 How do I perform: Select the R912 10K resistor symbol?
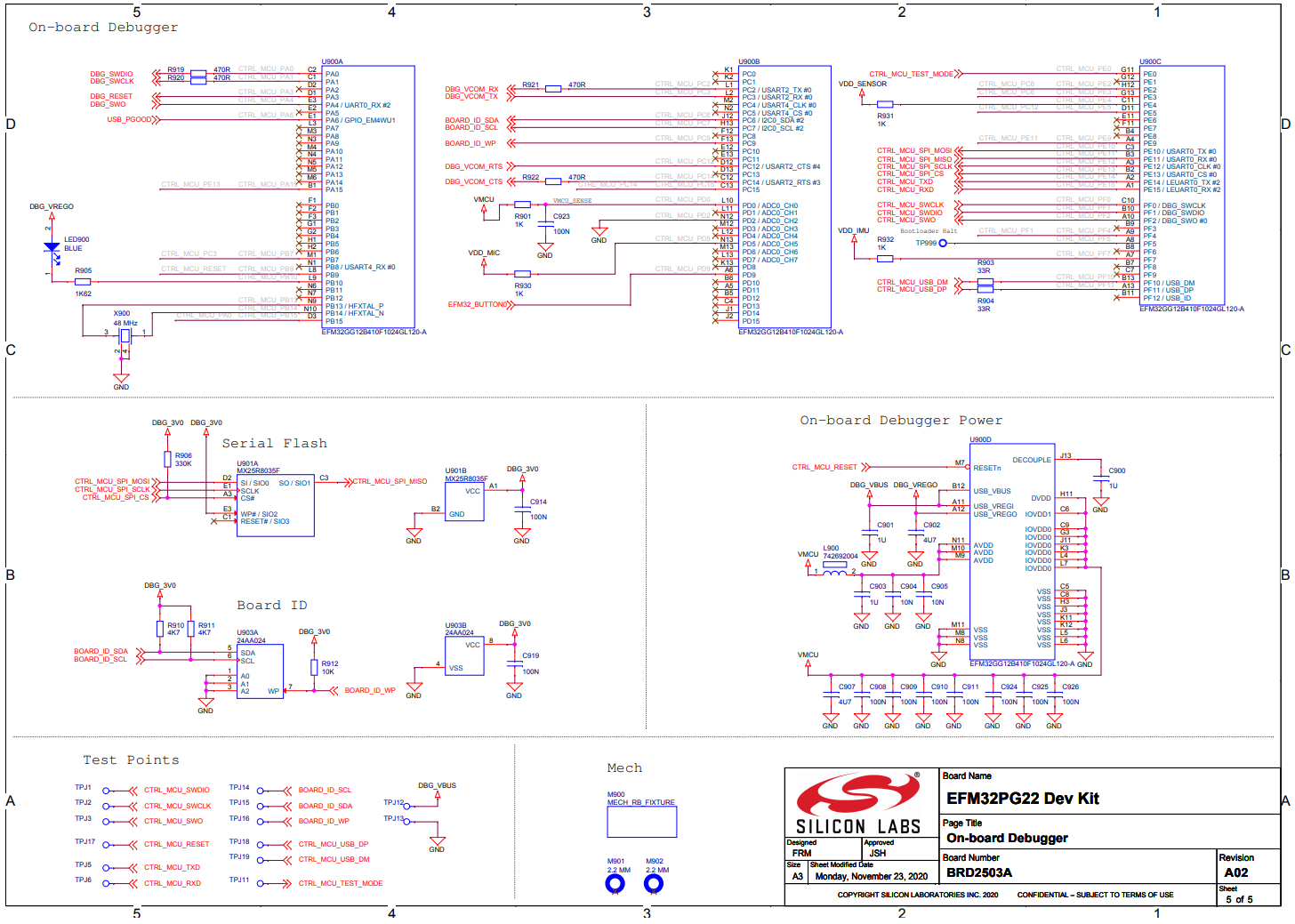313,667
